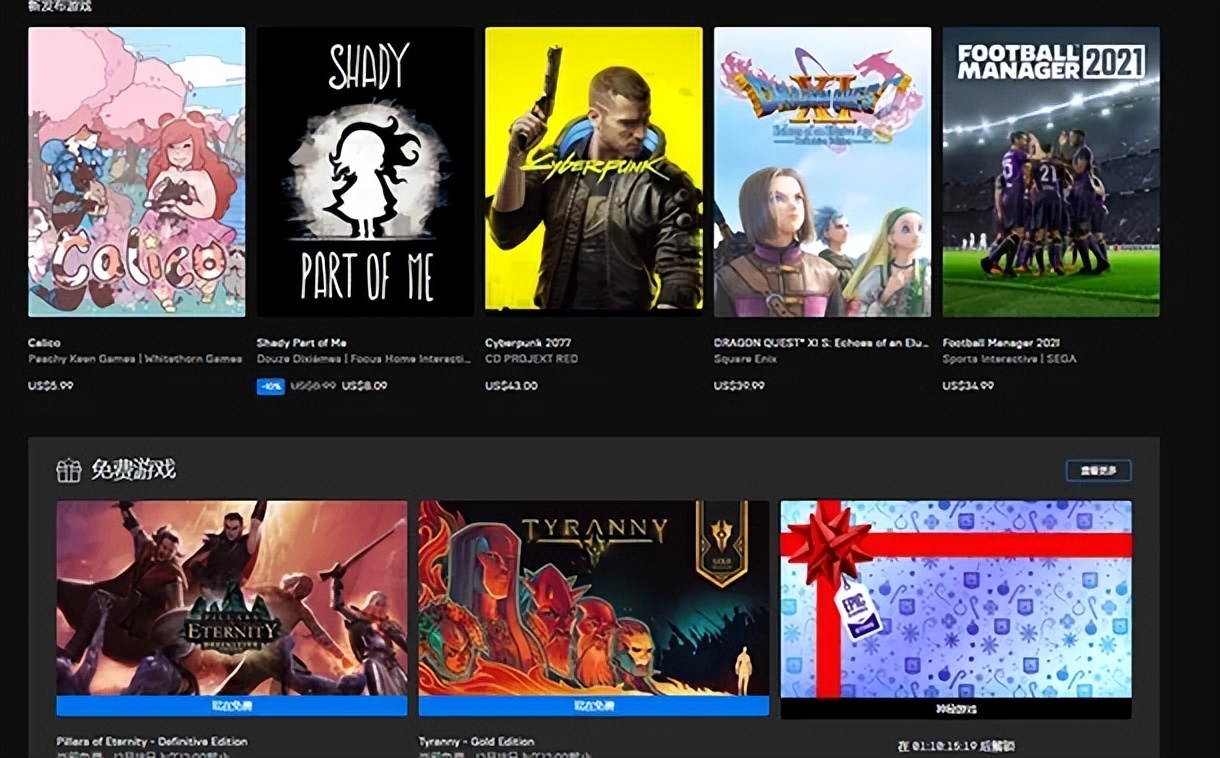Viewport: 1220px width, 758px height.
Task: Open the Dragon Quest XI S cover
Action: click(822, 172)
